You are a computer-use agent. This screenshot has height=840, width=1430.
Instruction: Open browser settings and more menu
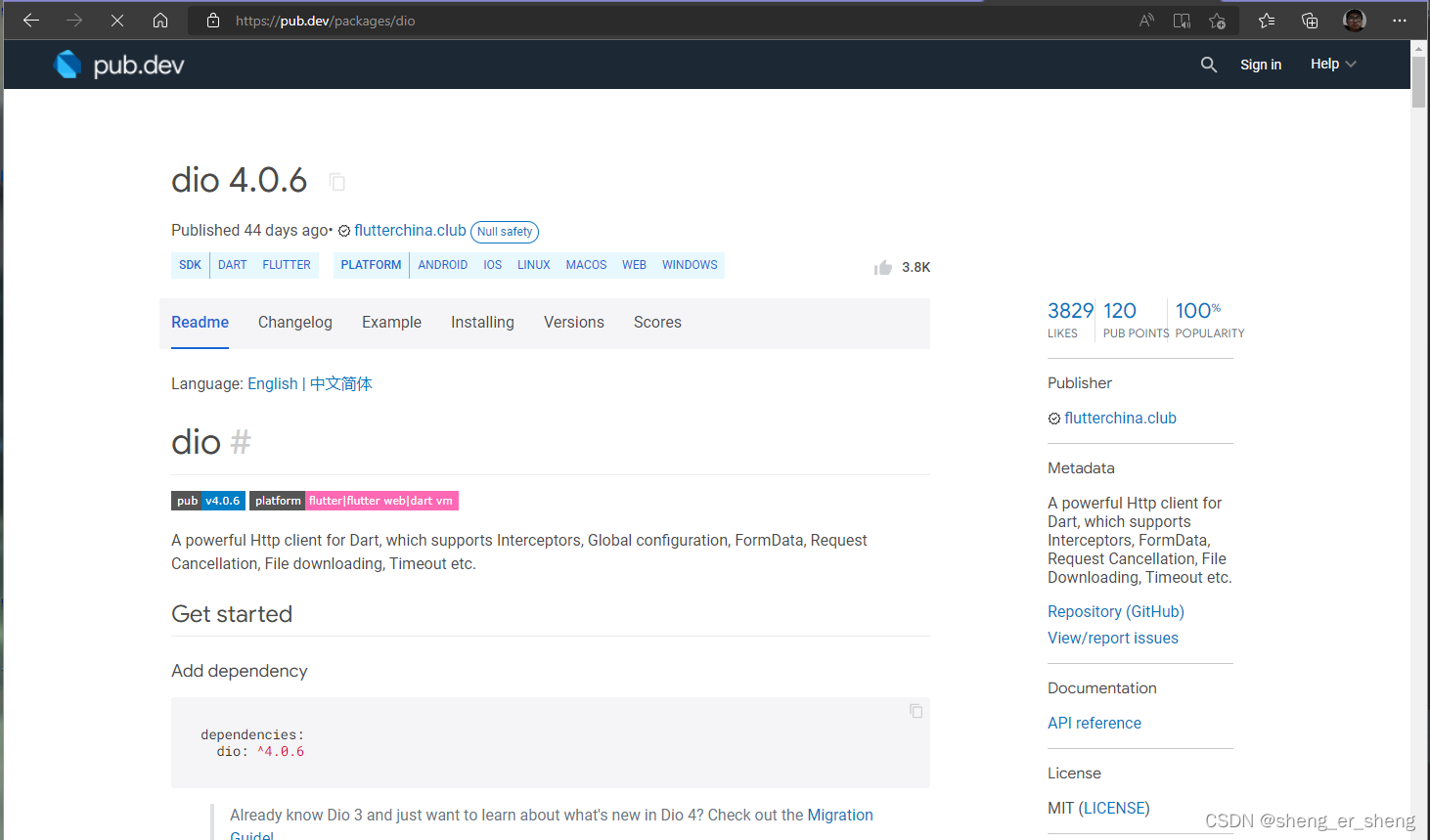pyautogui.click(x=1400, y=21)
